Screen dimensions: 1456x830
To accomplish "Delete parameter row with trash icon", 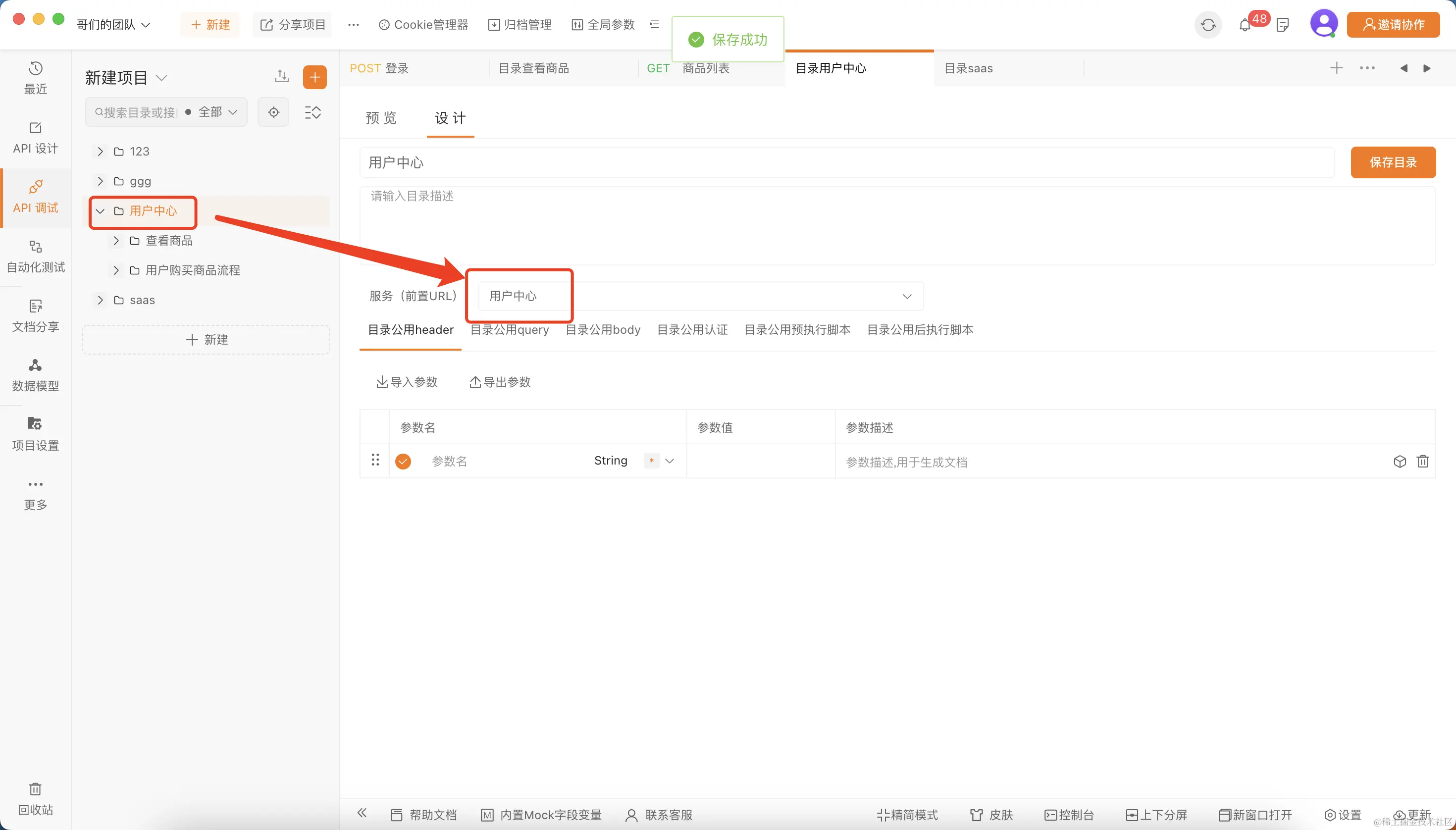I will point(1422,461).
